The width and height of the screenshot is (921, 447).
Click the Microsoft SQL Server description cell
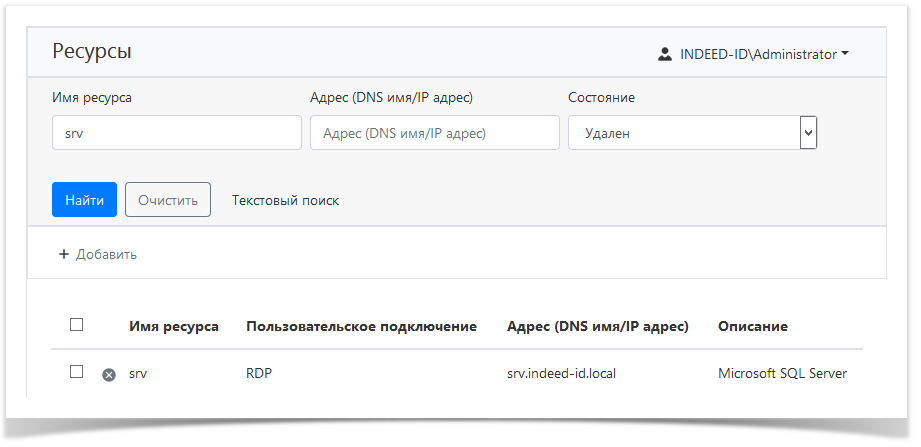click(x=782, y=374)
